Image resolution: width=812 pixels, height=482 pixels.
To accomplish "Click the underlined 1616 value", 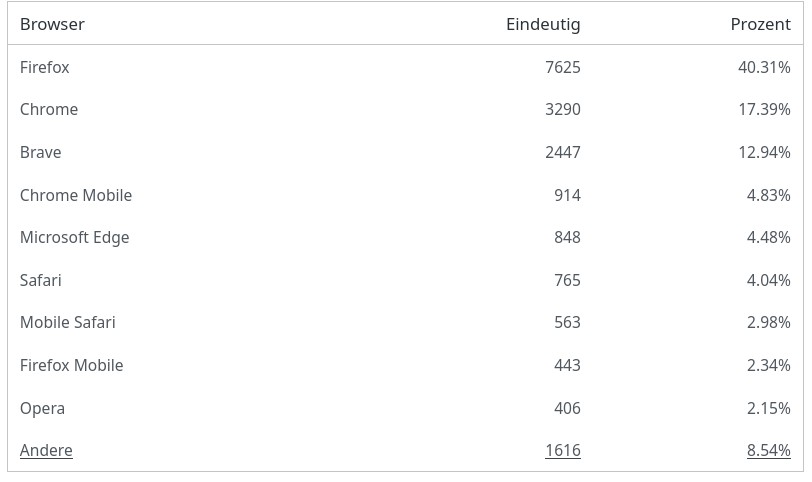I will pos(562,450).
